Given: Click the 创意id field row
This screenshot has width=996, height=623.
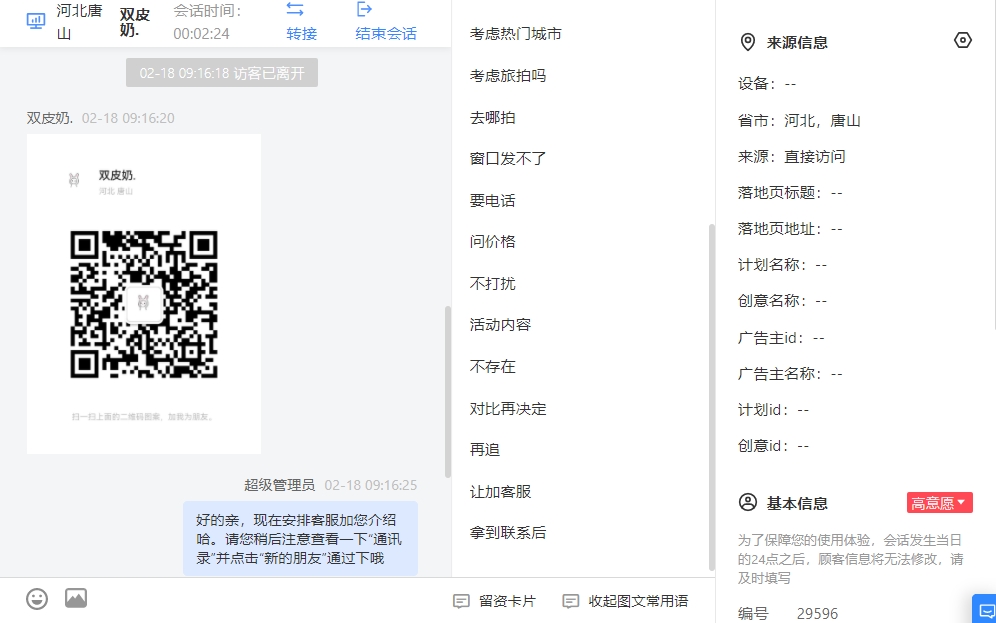Looking at the screenshot, I should point(773,446).
